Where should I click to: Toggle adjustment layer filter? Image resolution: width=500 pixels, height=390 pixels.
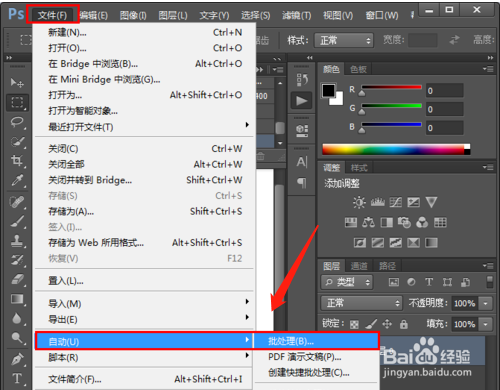coord(411,282)
